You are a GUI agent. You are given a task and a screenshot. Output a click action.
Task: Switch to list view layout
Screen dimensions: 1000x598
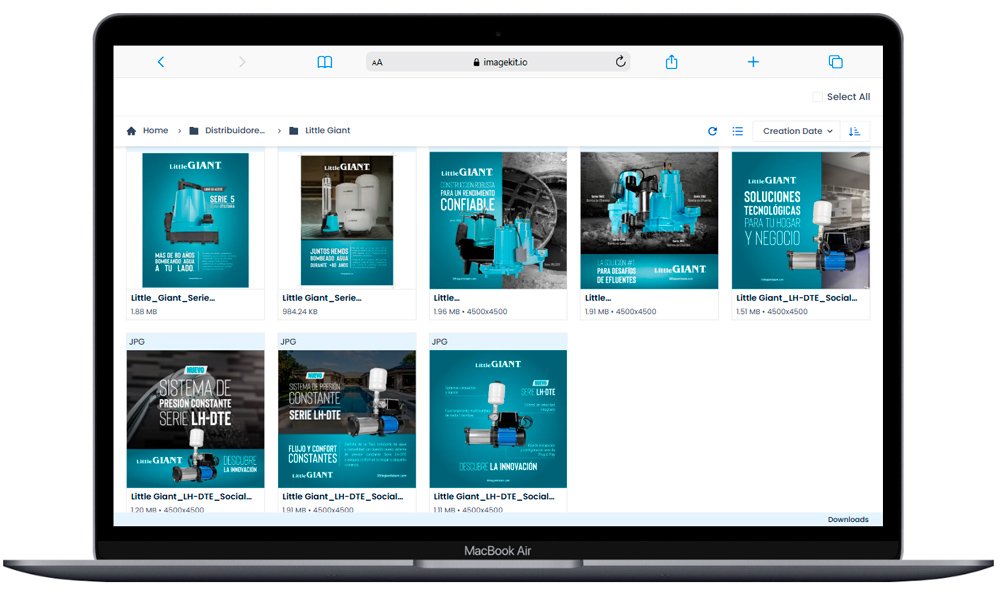point(738,131)
